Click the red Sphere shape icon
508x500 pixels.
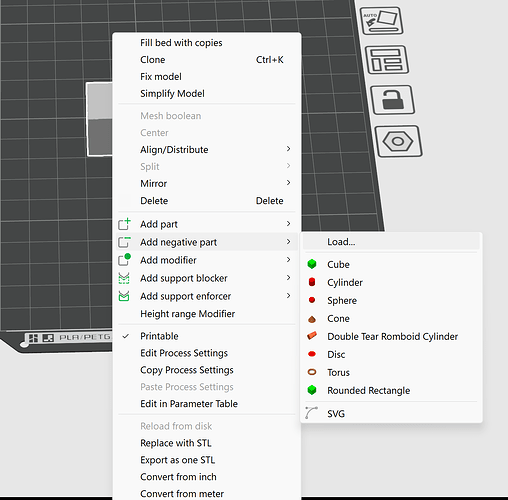(312, 300)
